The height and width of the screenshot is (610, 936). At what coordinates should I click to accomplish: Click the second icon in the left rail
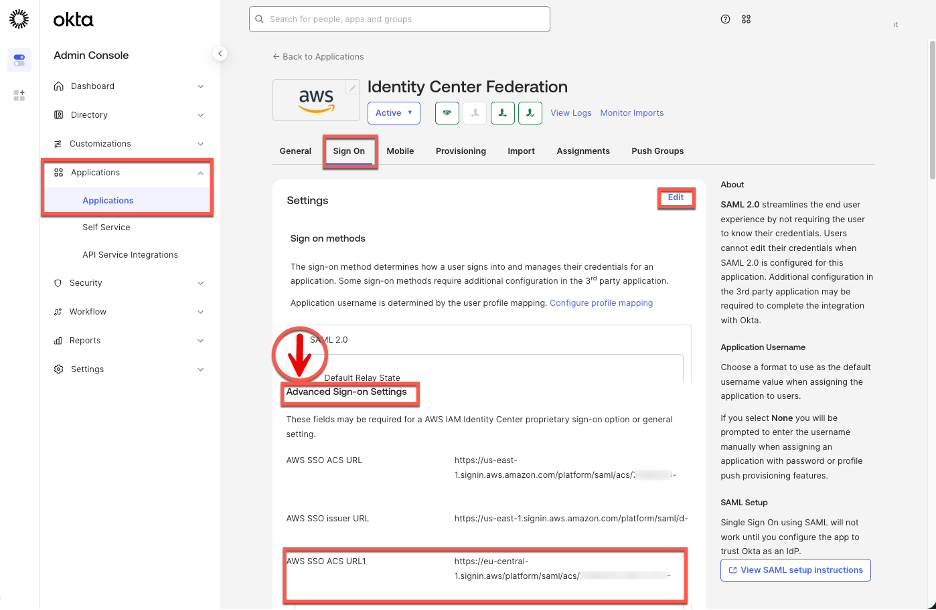(18, 95)
